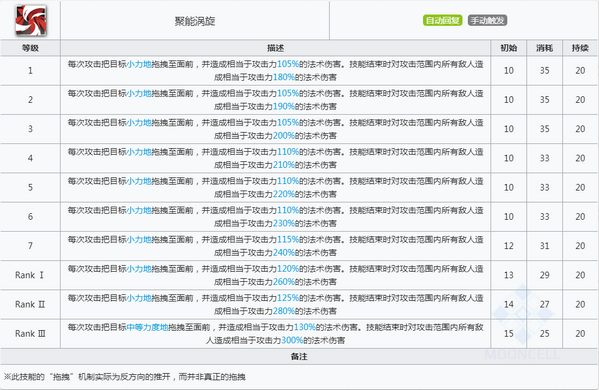Open the 小力地 link in level 7 row

(139, 240)
